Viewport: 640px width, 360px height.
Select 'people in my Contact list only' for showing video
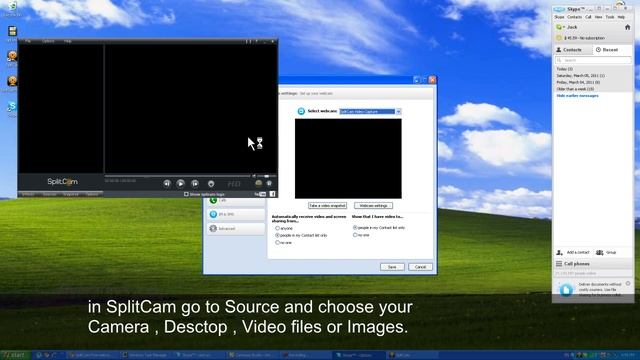tap(355, 227)
